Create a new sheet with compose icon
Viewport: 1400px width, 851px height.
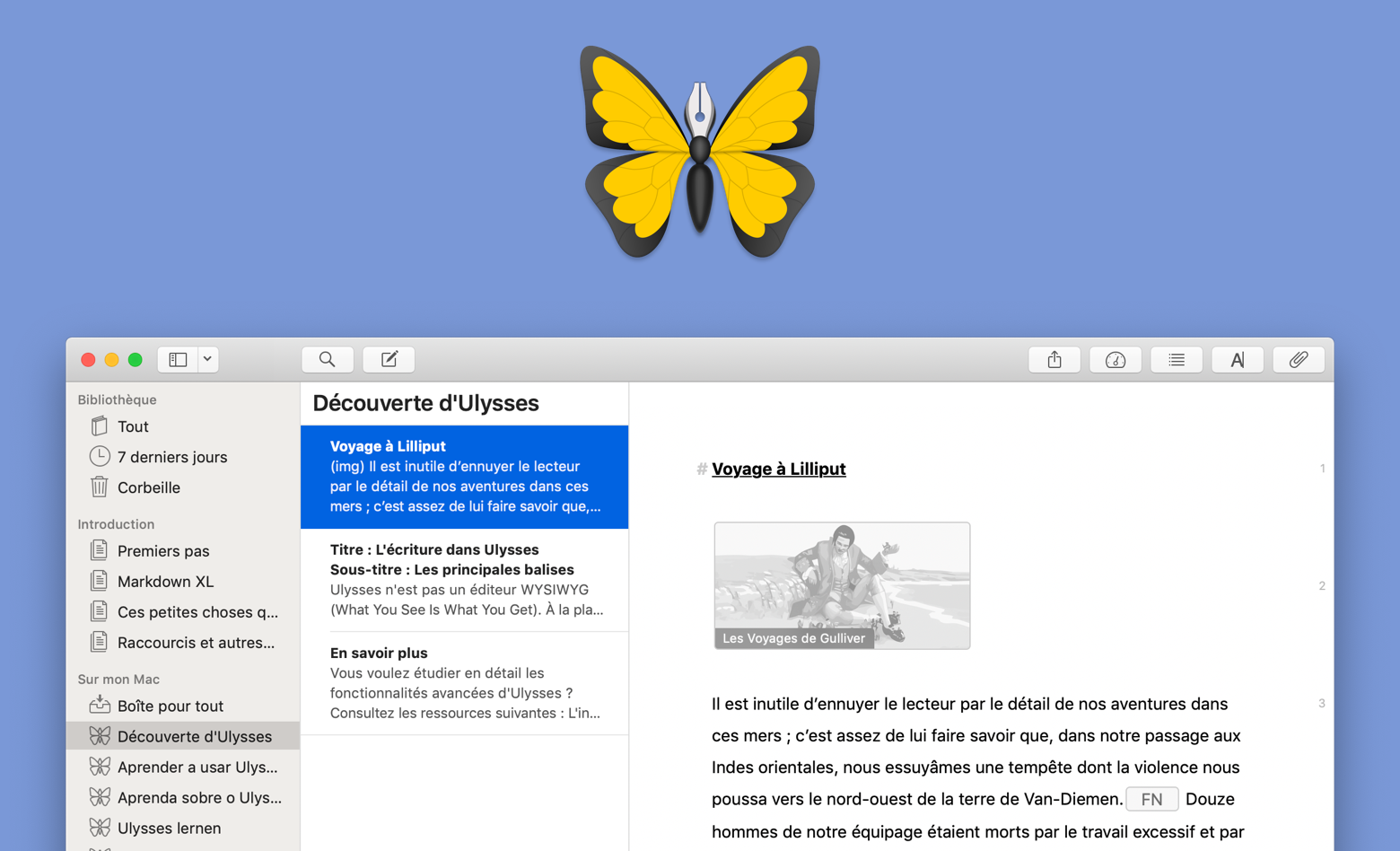click(389, 360)
